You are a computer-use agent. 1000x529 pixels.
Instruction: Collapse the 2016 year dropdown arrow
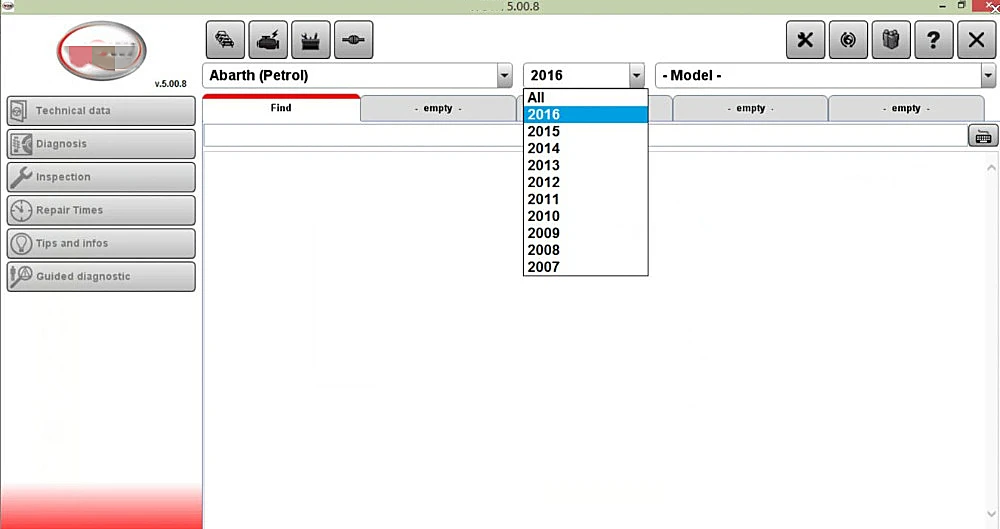tap(636, 75)
